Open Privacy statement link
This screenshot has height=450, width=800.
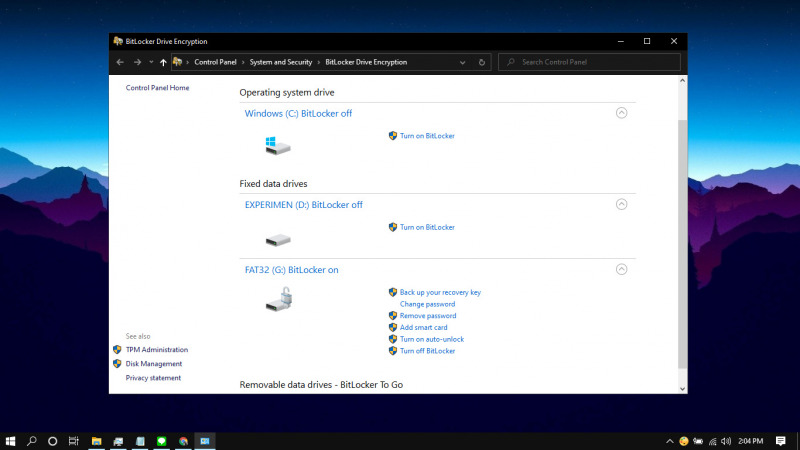153,378
